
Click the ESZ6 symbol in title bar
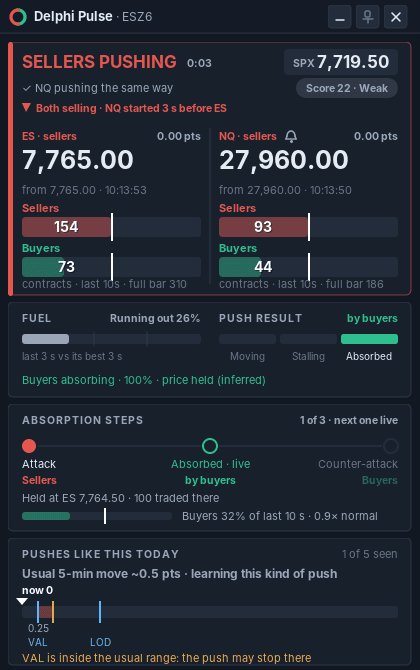pyautogui.click(x=137, y=17)
